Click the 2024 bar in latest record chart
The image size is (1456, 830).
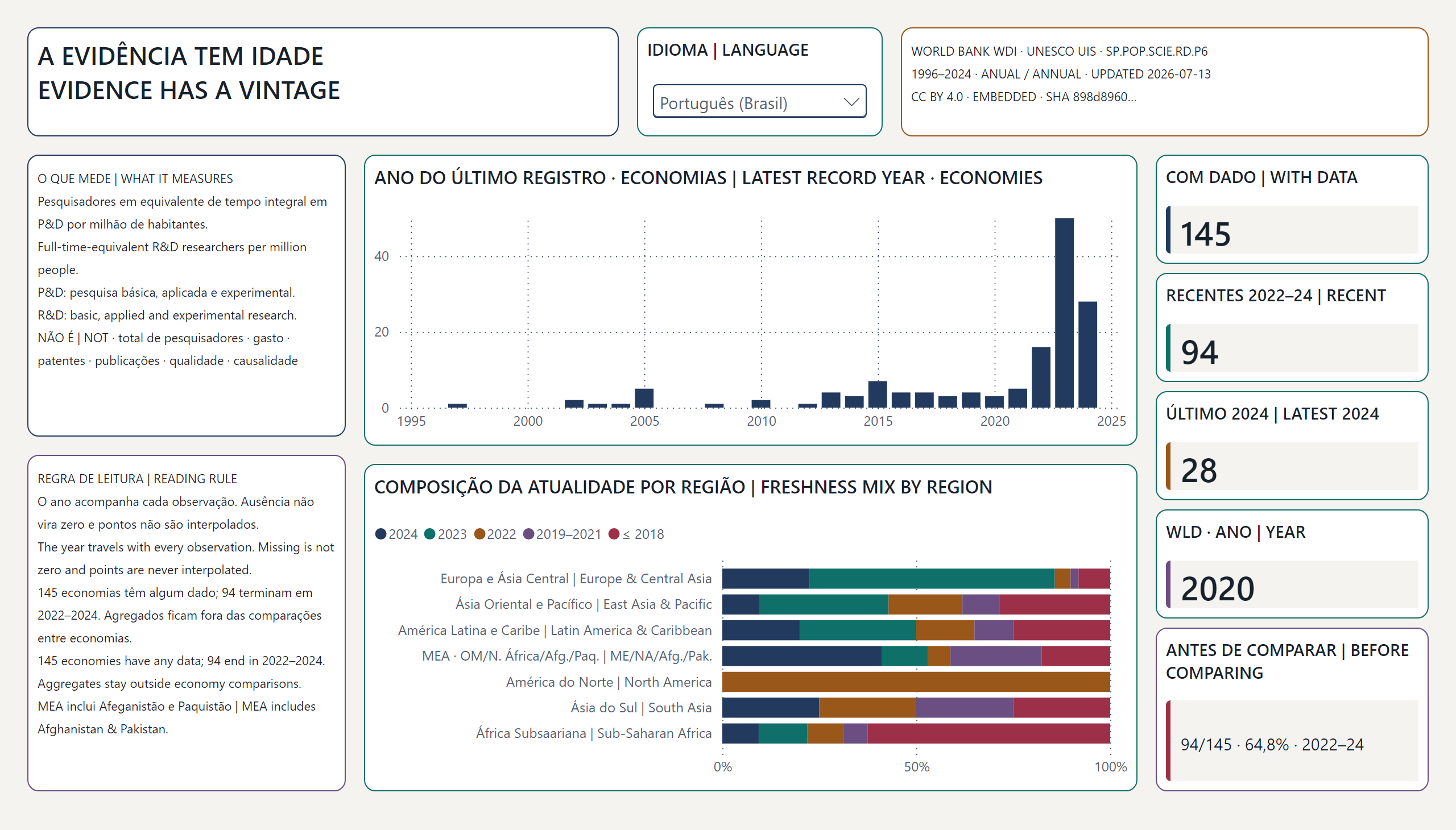click(x=1087, y=355)
